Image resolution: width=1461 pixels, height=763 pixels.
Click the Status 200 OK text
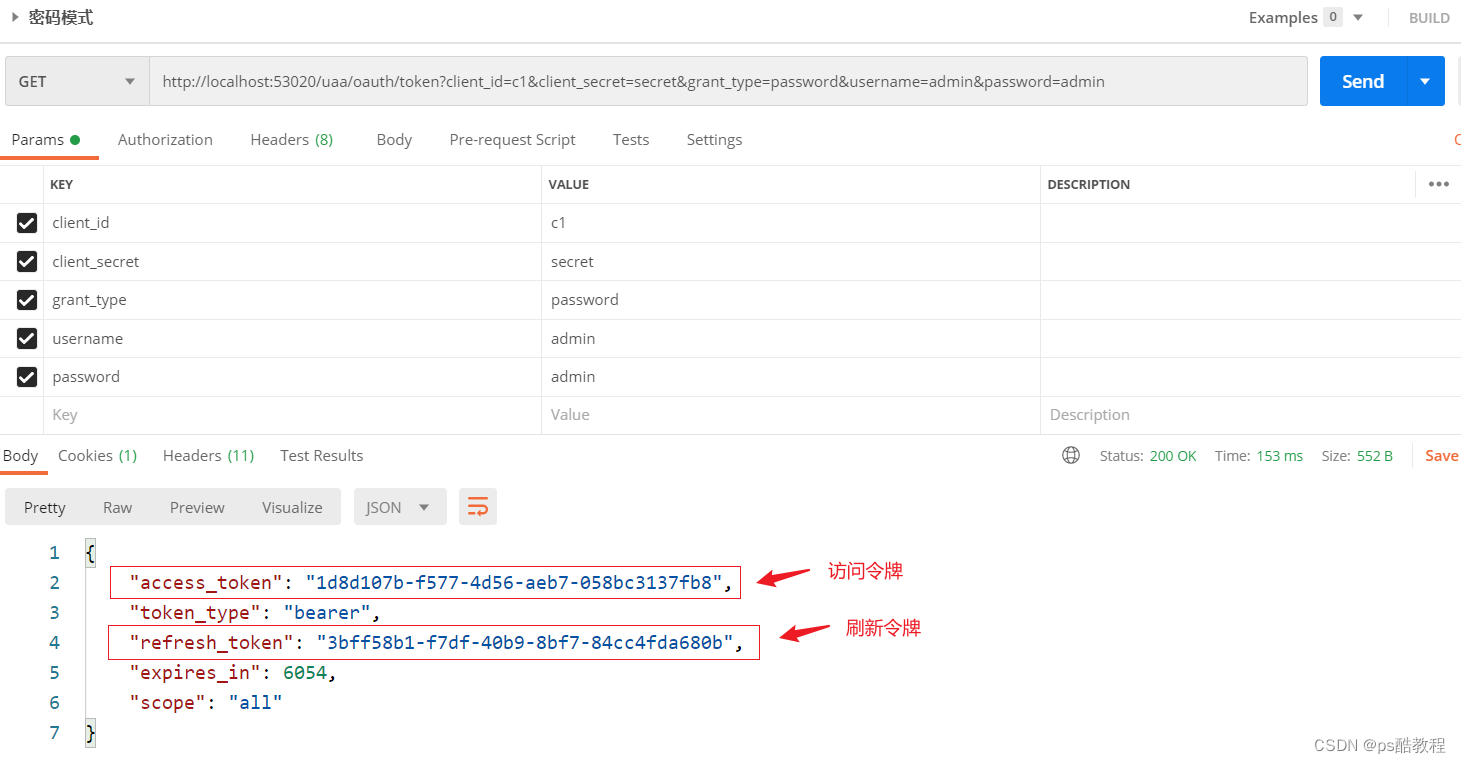[1148, 456]
